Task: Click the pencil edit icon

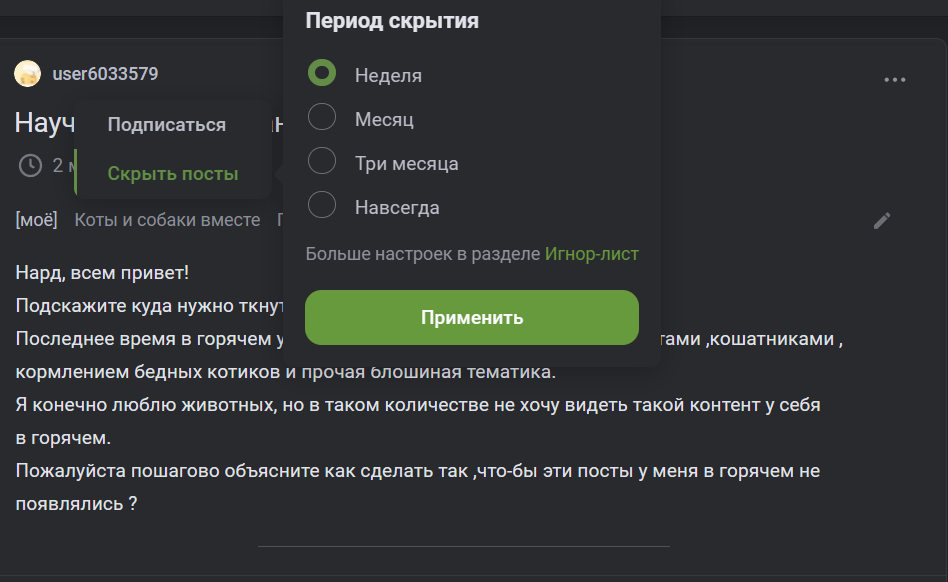Action: (x=881, y=220)
